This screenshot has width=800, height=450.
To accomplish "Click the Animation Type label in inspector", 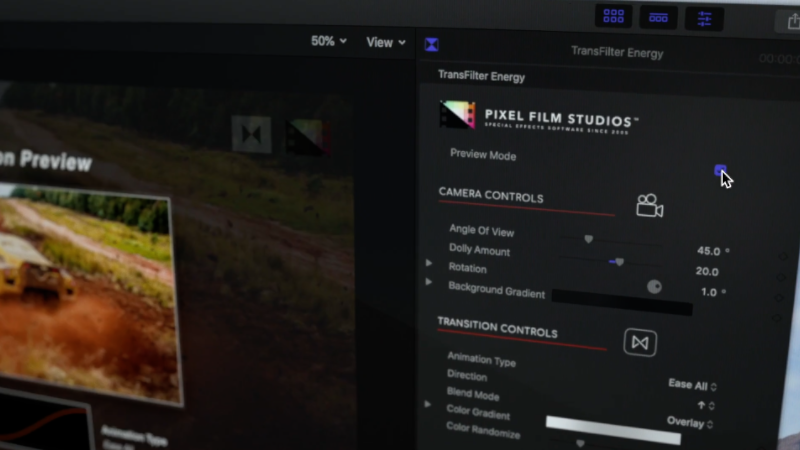I will [481, 359].
